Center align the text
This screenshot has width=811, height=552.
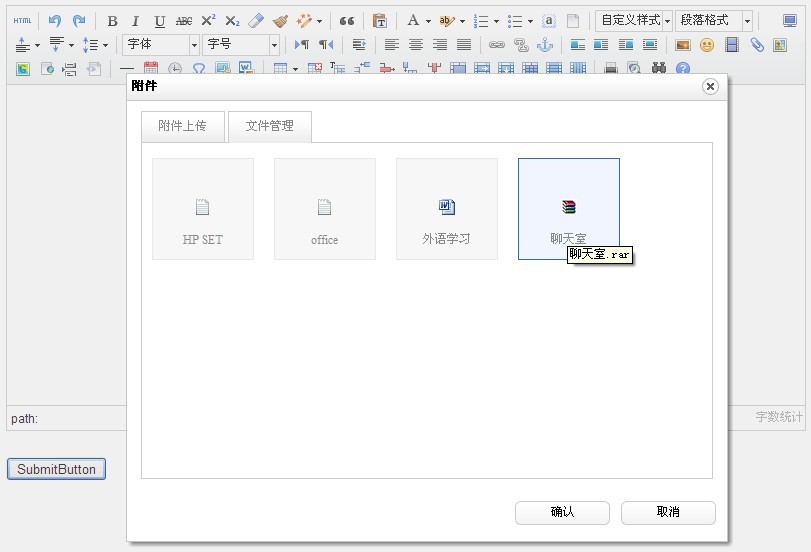416,45
